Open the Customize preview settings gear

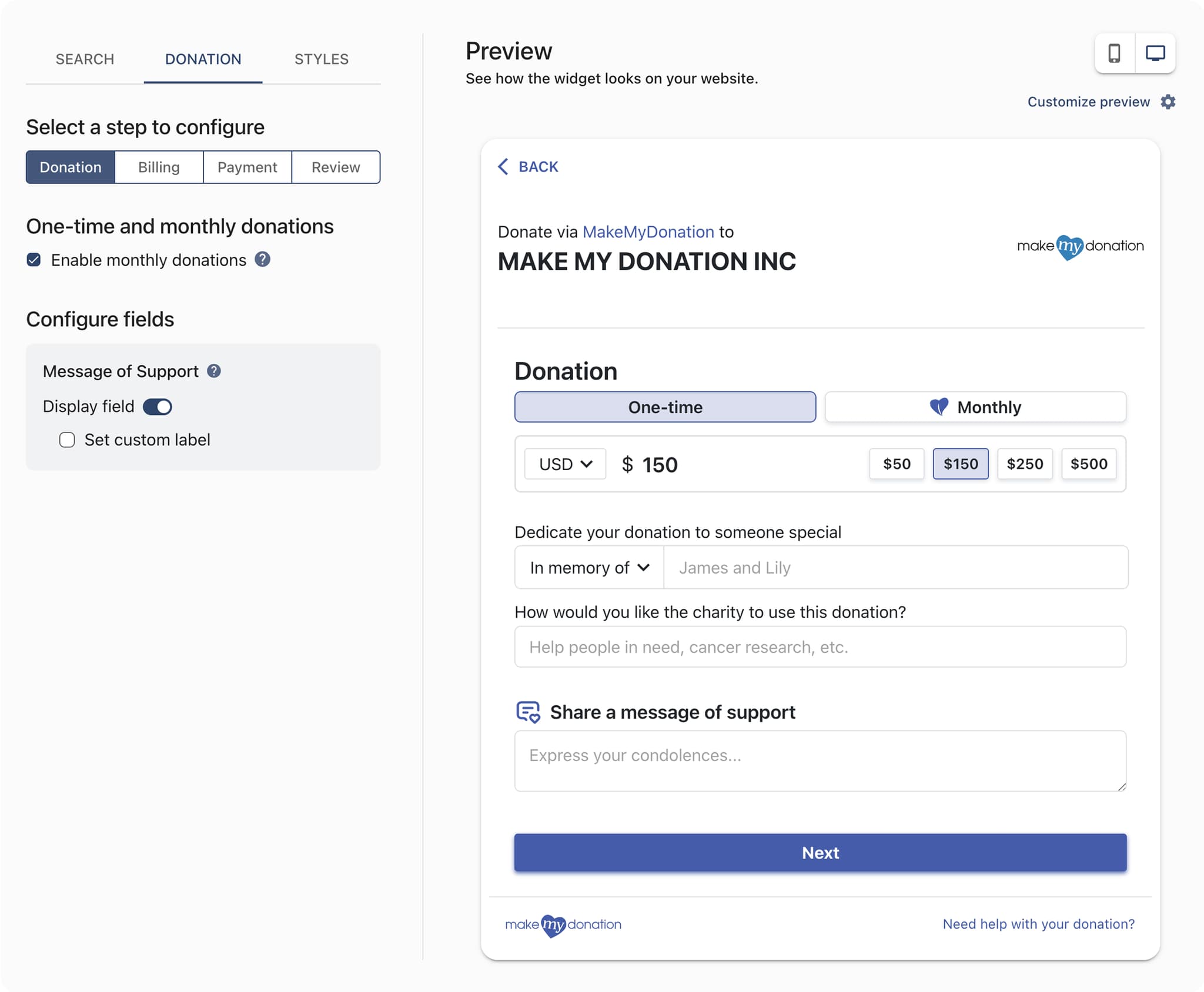point(1168,102)
